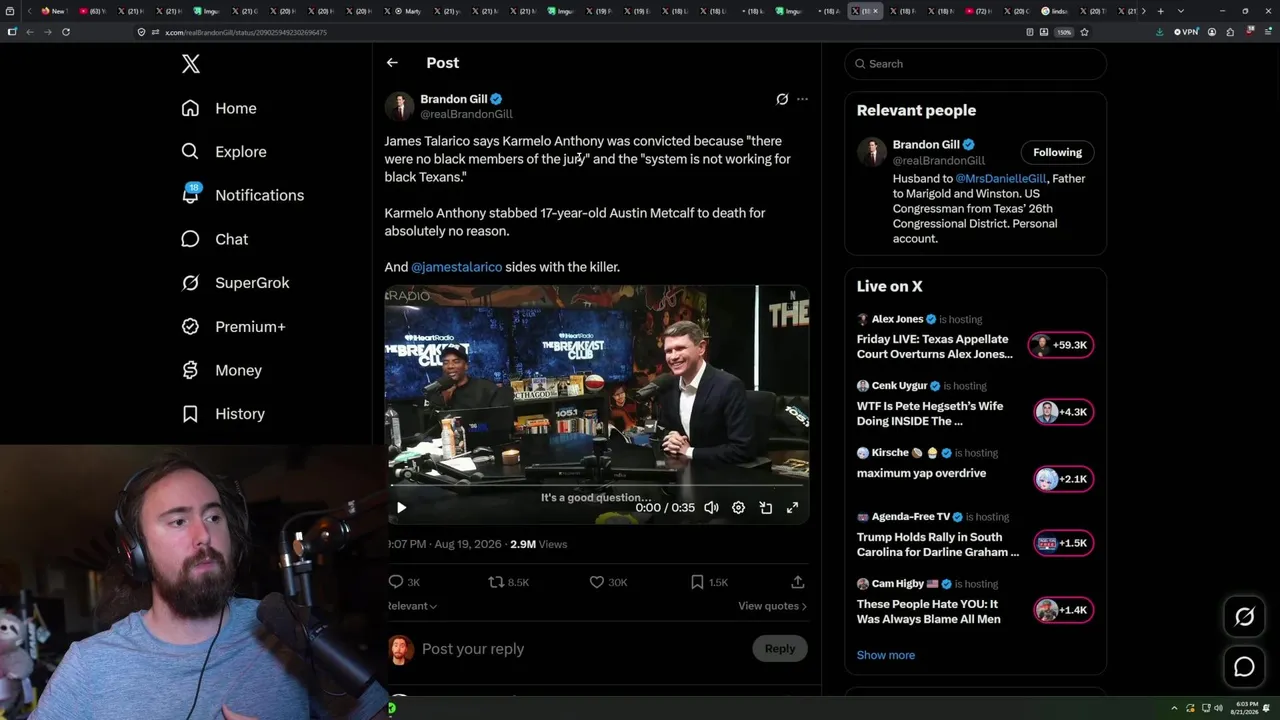The width and height of the screenshot is (1280, 720).
Task: Reload the page in the browser
Action: 66,32
